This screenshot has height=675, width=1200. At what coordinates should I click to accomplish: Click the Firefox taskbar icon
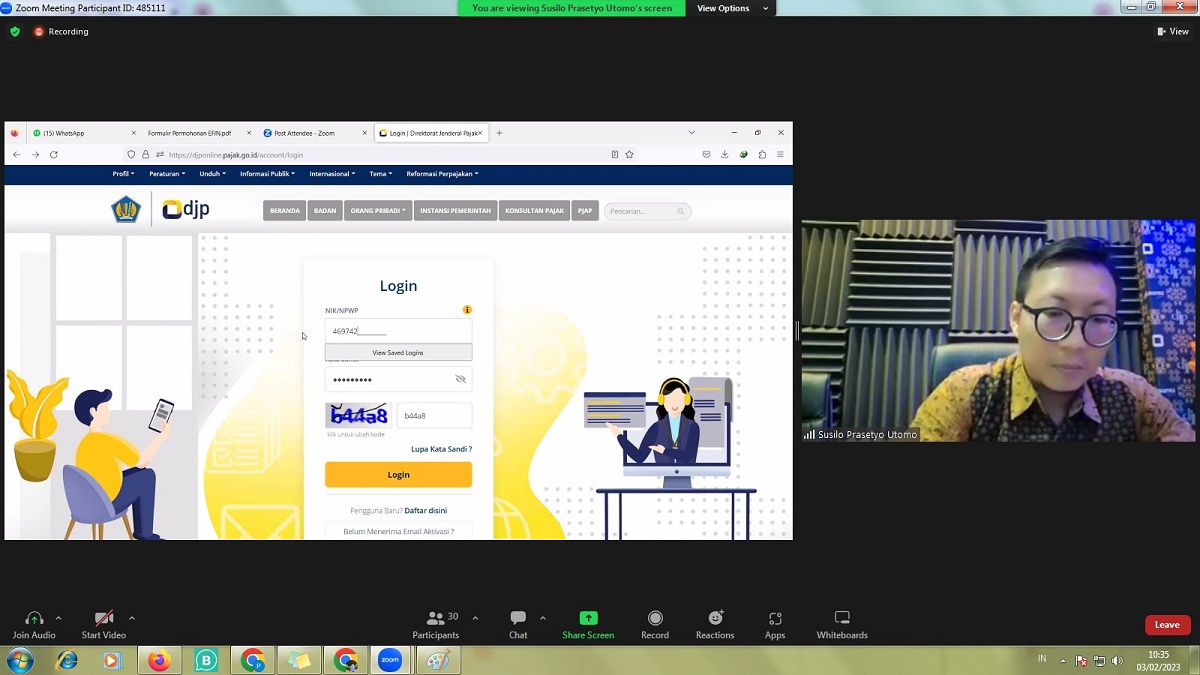pos(159,661)
